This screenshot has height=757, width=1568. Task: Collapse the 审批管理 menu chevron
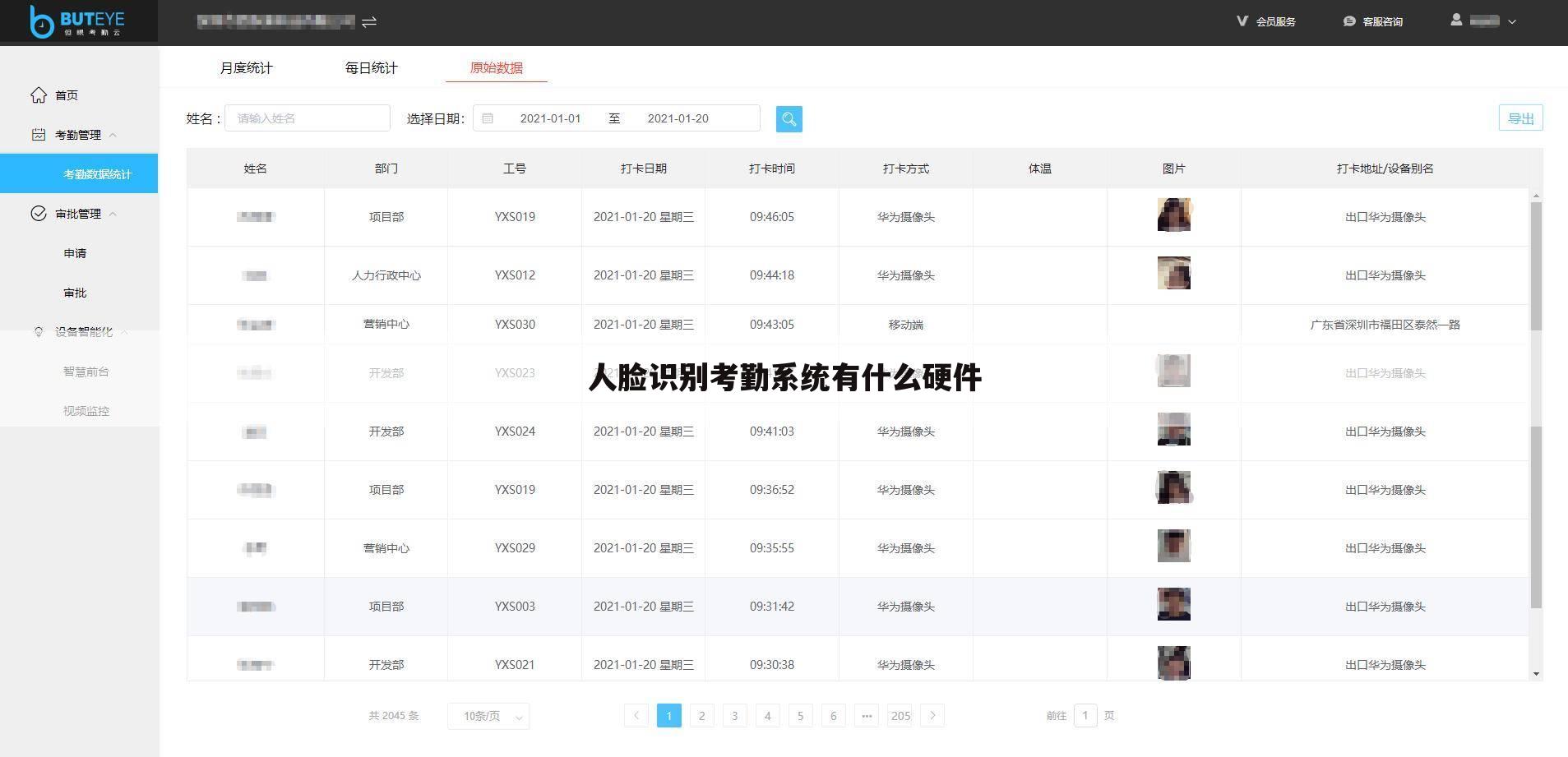113,214
